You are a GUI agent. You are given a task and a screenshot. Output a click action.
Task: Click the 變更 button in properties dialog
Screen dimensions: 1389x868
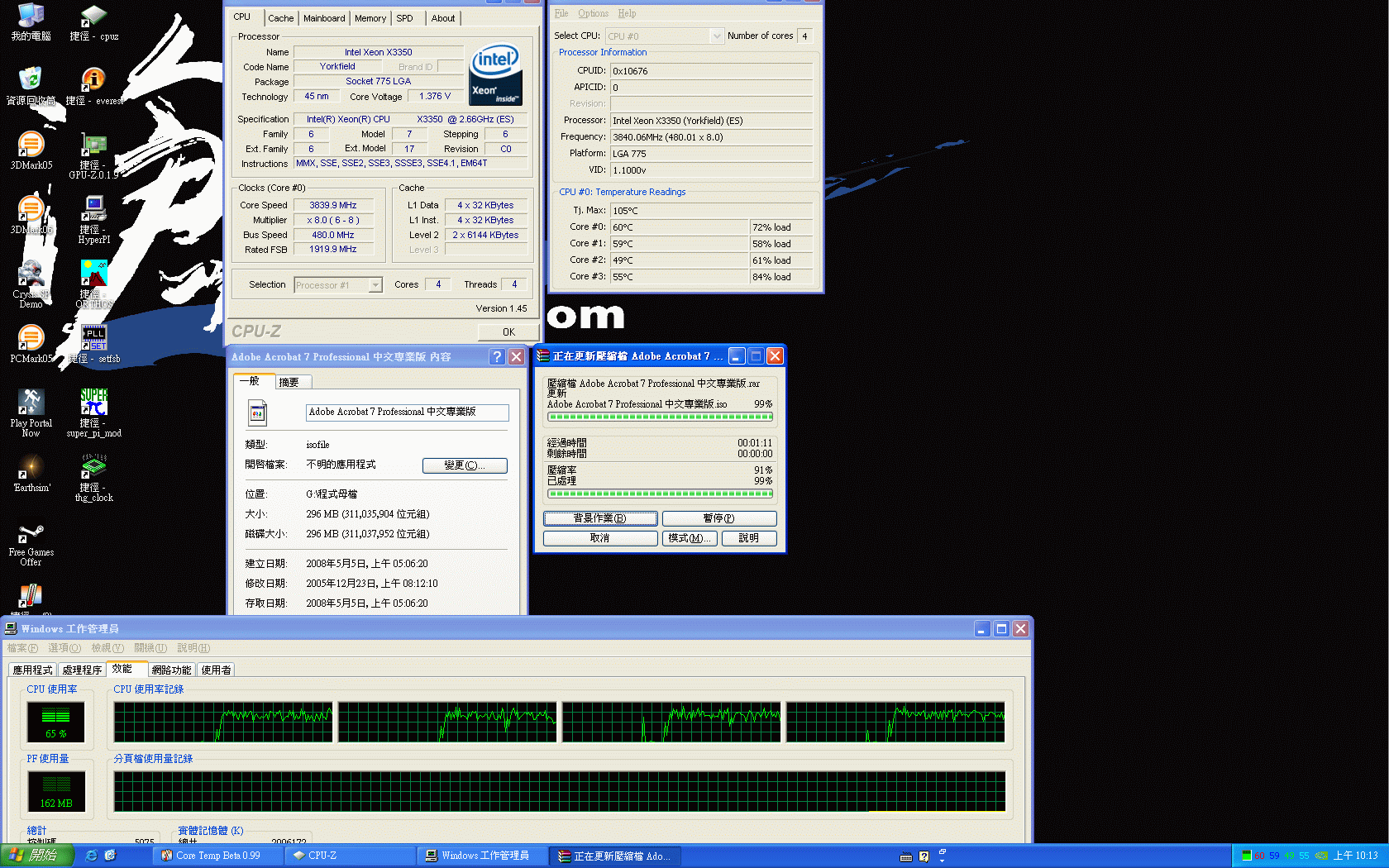point(465,465)
